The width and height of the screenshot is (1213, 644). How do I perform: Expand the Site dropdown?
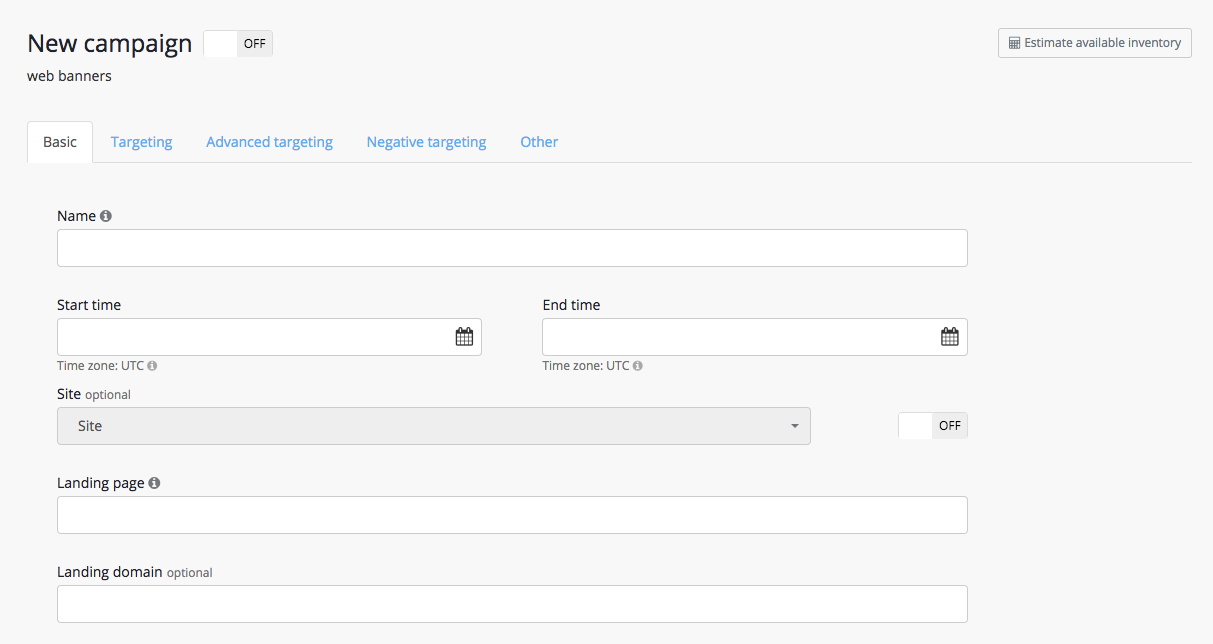434,426
